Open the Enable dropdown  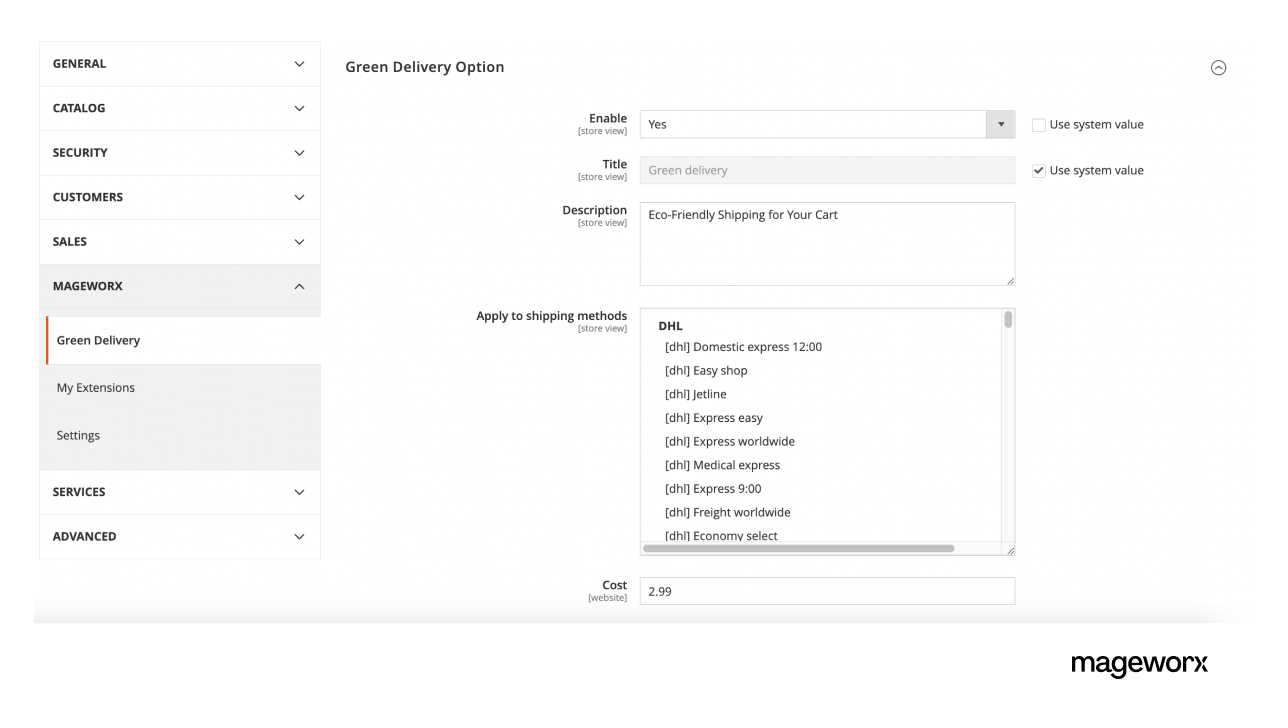[x=1000, y=124]
